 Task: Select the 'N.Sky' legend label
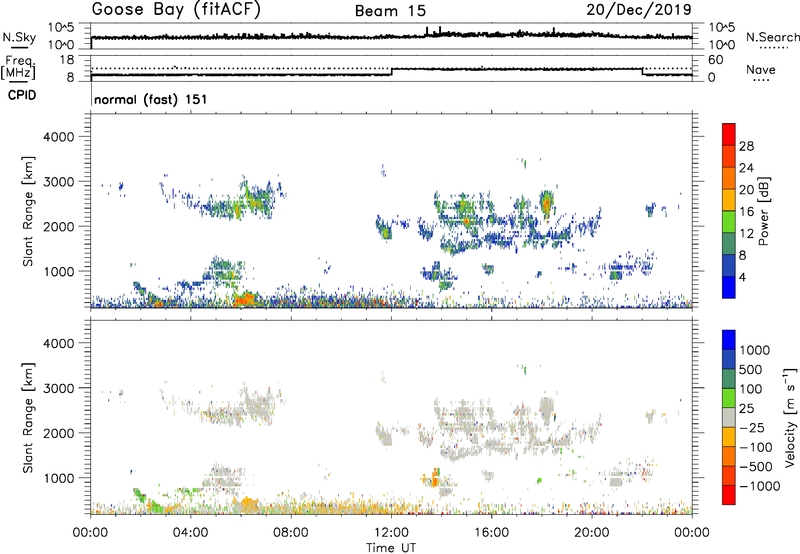(19, 37)
